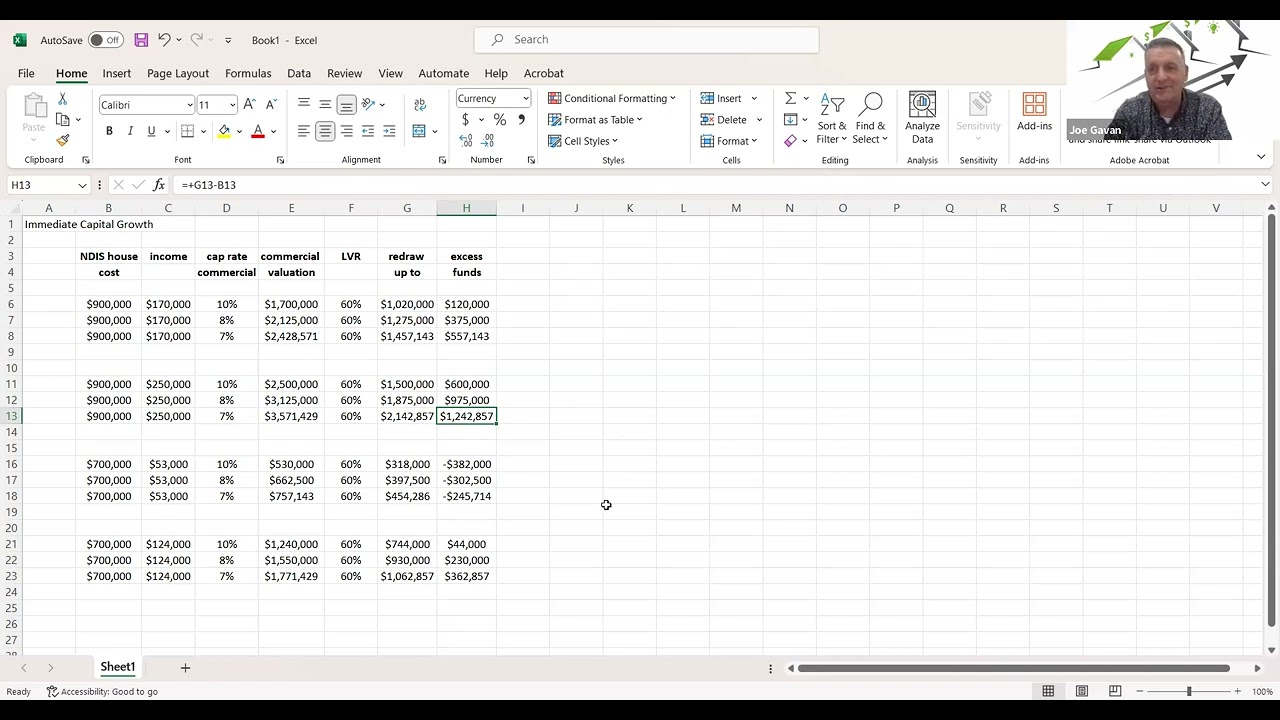
Task: Open the Automate tab
Action: (443, 73)
